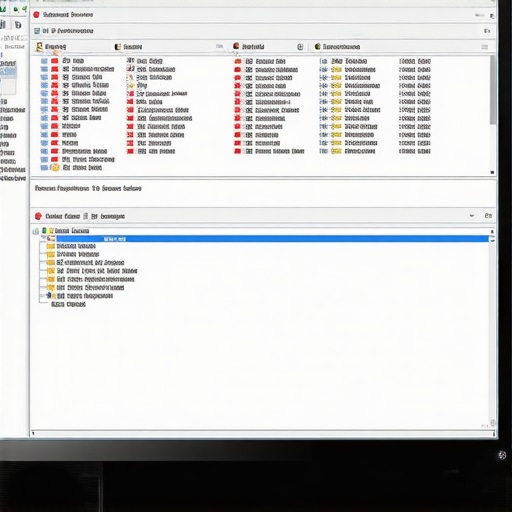Select the folder row with the dark blue badge

coord(80,296)
